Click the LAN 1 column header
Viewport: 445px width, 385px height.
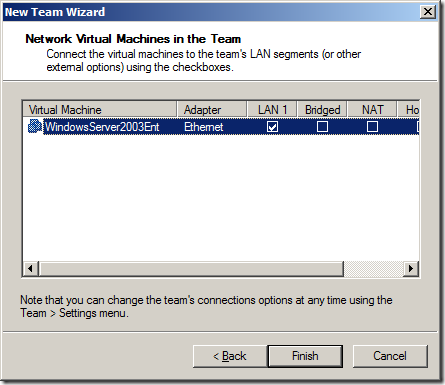272,109
